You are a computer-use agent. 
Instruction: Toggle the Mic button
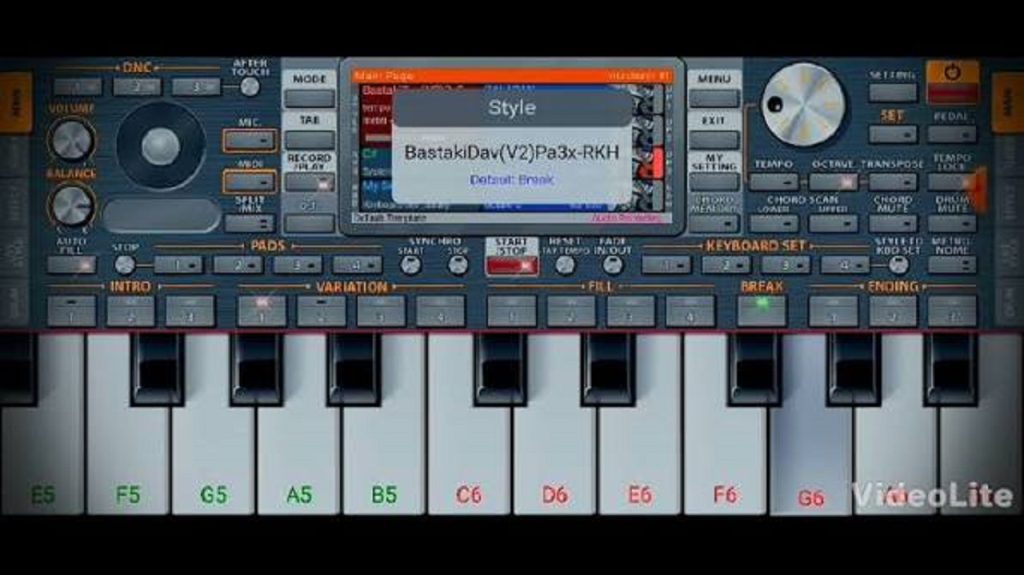coord(249,140)
